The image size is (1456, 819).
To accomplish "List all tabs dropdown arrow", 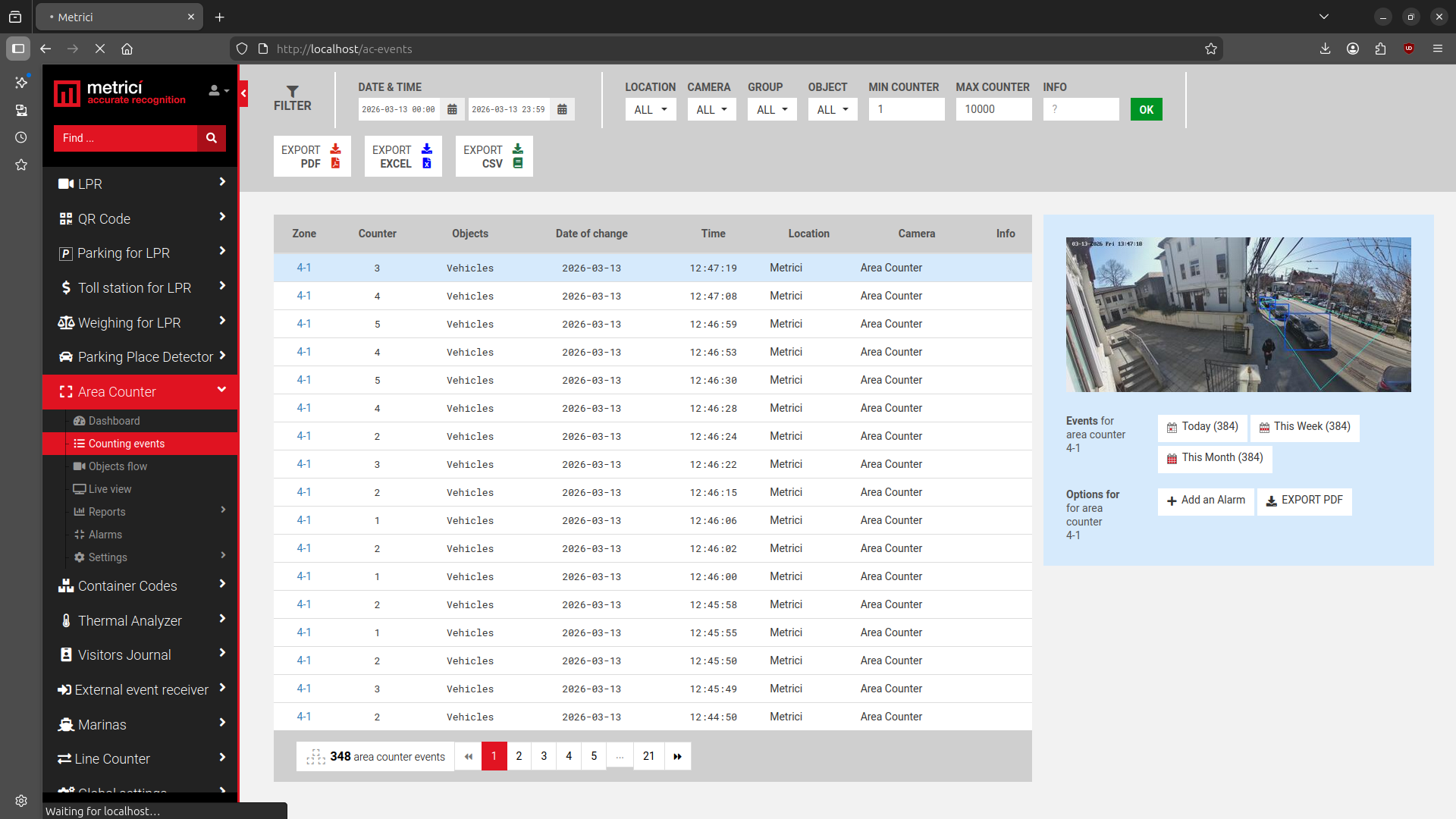I will pos(1323,17).
